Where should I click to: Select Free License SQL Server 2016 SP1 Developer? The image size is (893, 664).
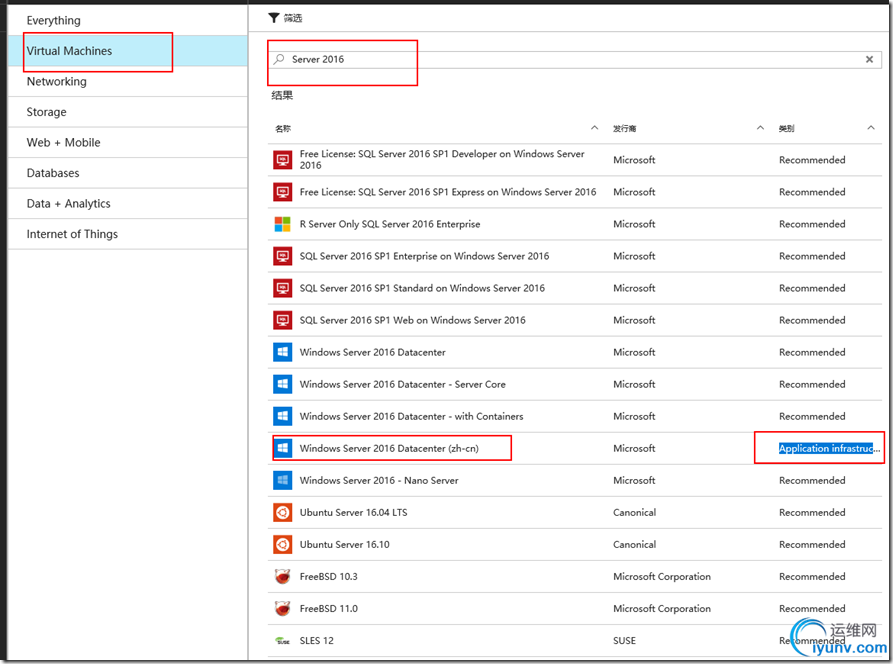point(442,159)
